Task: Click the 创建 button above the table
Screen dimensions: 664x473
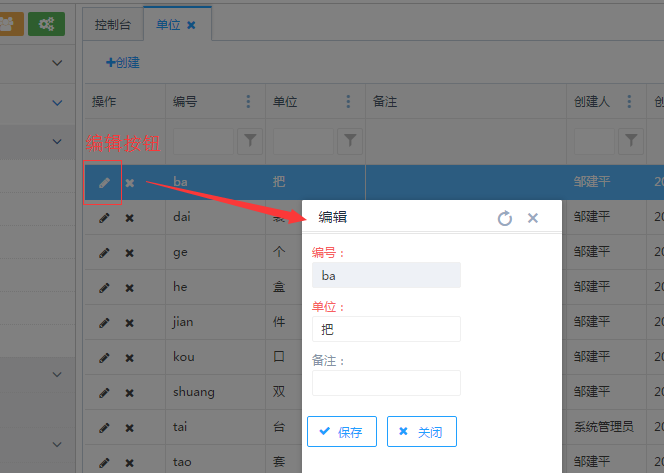Action: click(x=123, y=62)
